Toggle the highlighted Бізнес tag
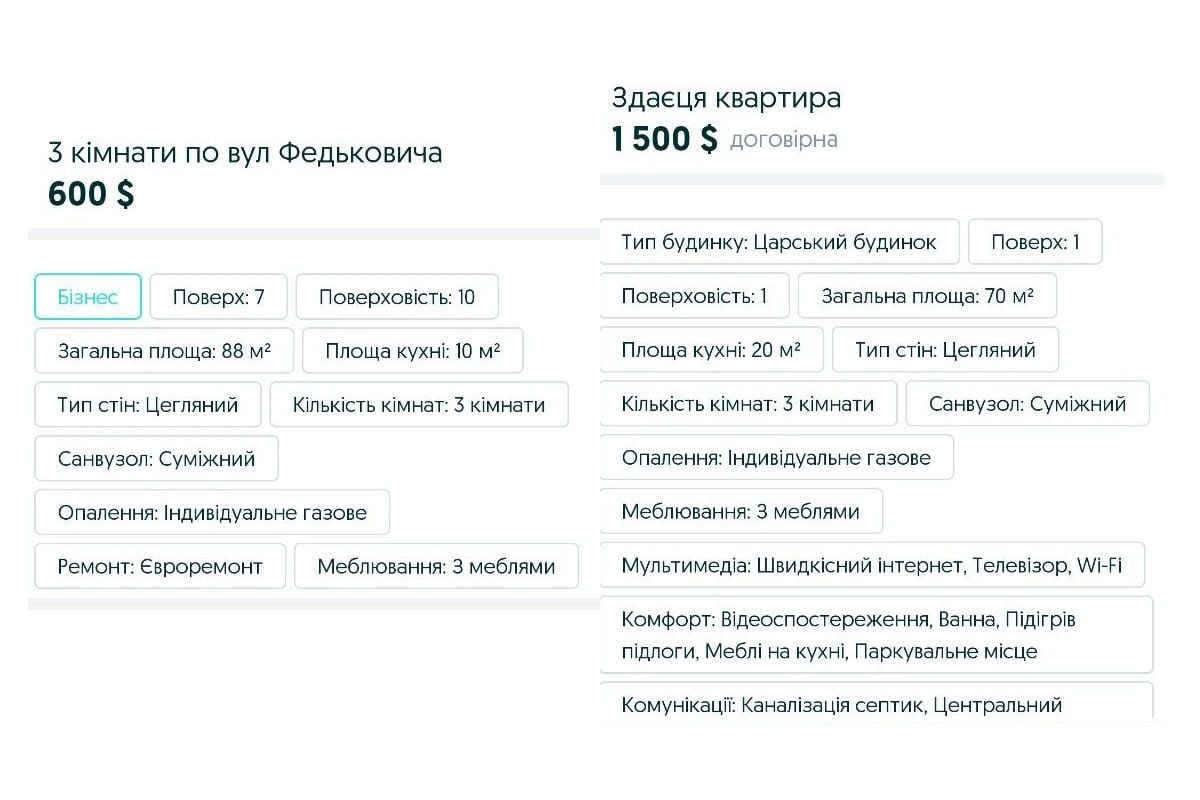 (x=87, y=296)
